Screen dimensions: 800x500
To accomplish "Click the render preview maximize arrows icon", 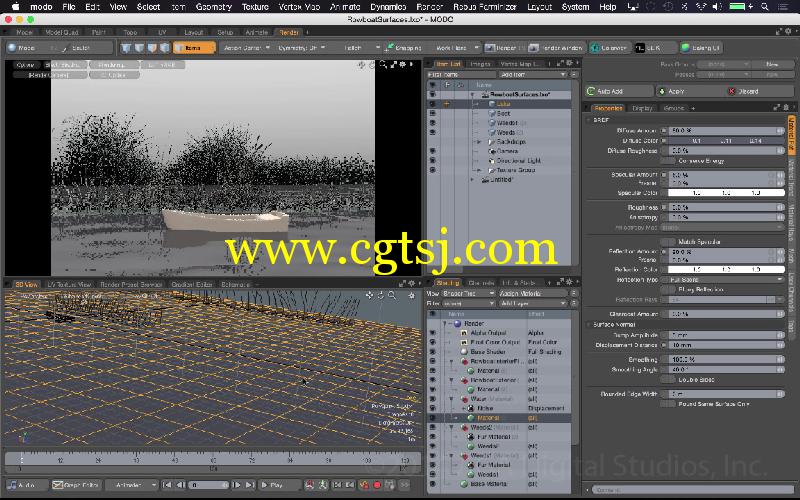I will click(x=393, y=65).
